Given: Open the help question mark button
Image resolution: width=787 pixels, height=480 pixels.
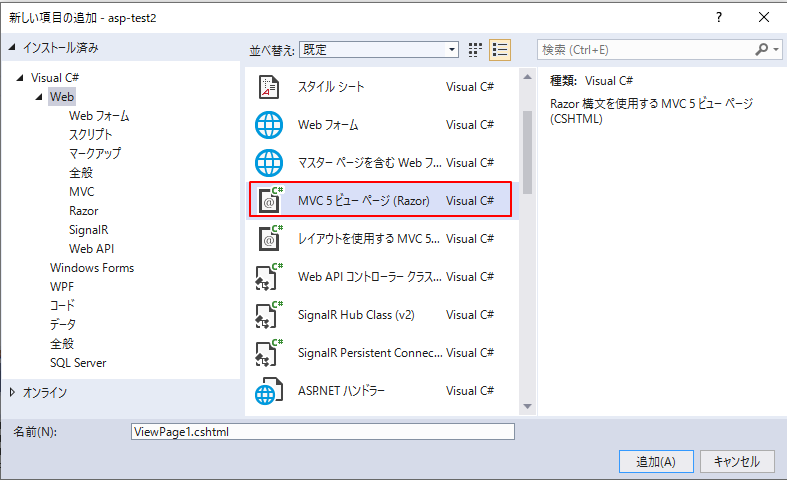Looking at the screenshot, I should click(x=719, y=18).
